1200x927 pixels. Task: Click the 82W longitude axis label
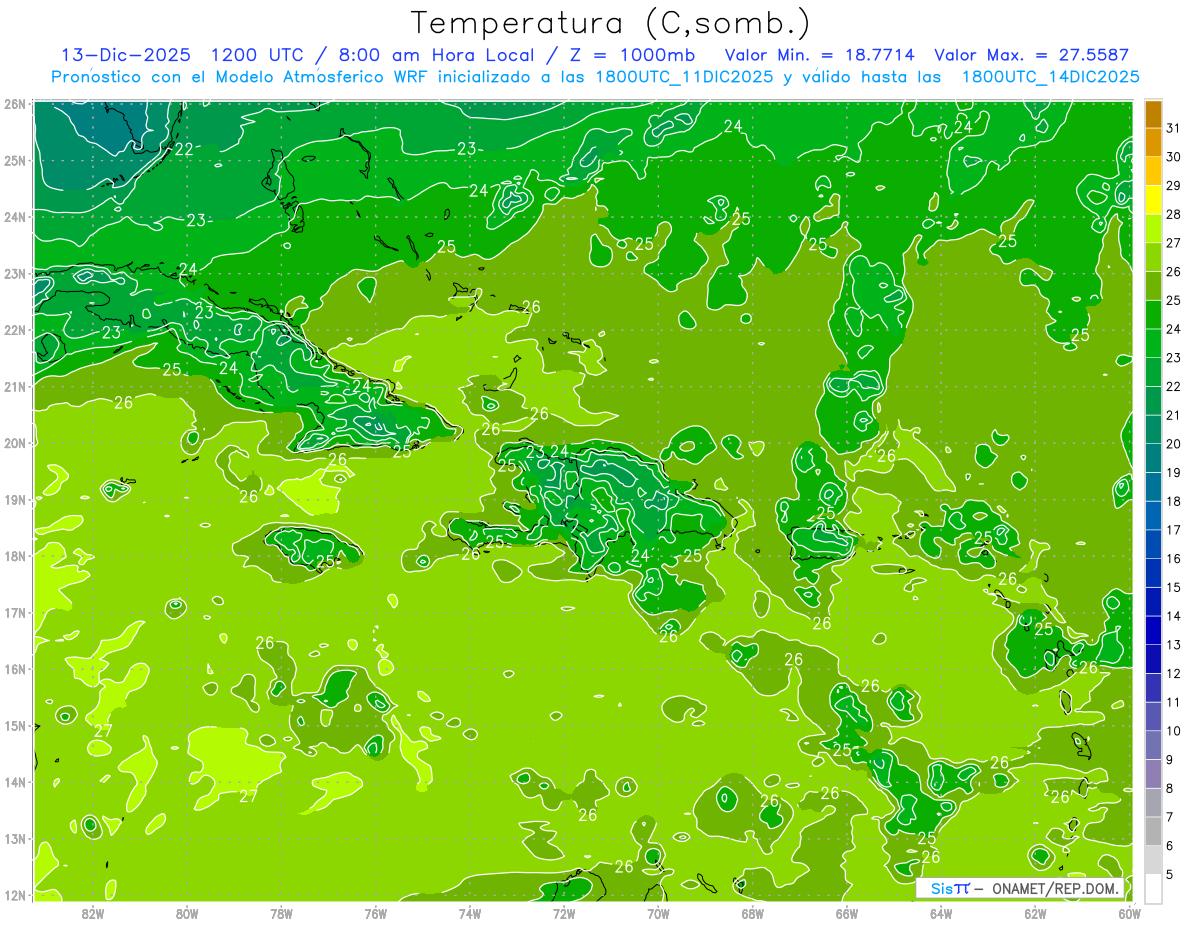93,914
